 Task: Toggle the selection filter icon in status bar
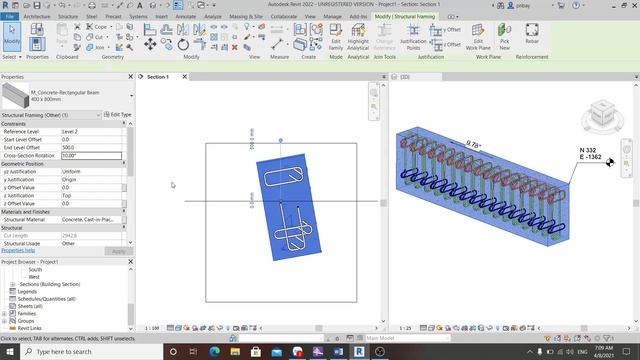(607, 338)
